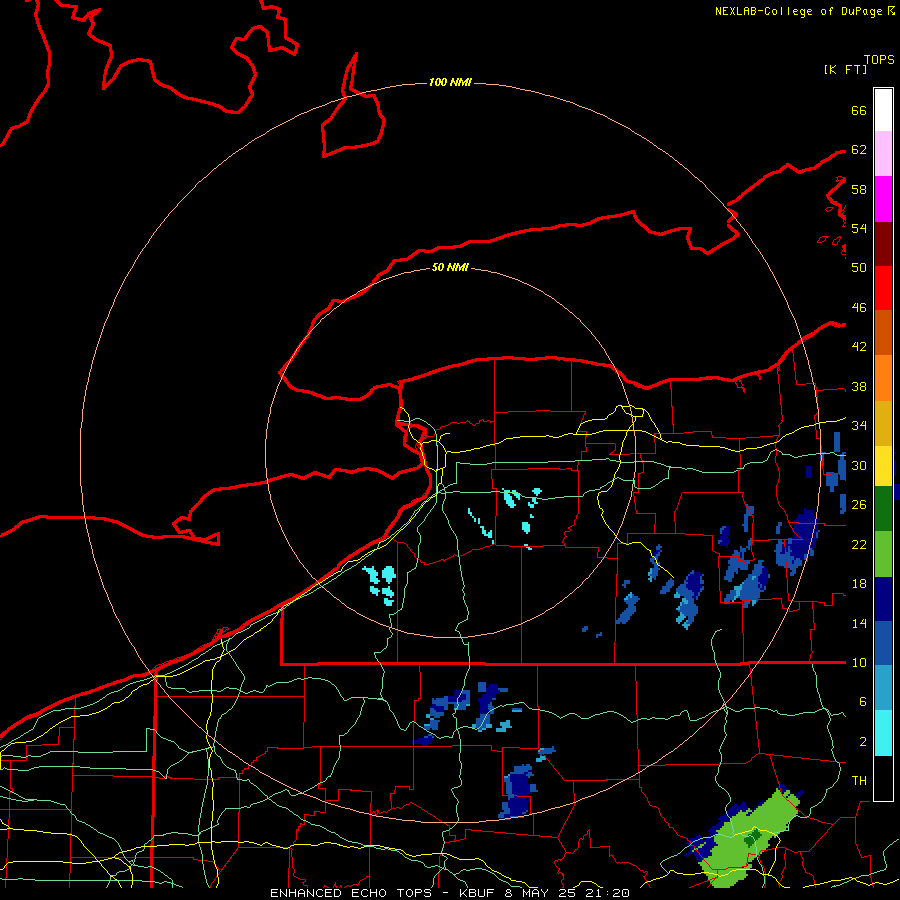Click the 'ENHANCED ECHO TOPS' title text
The image size is (900, 900).
351,893
